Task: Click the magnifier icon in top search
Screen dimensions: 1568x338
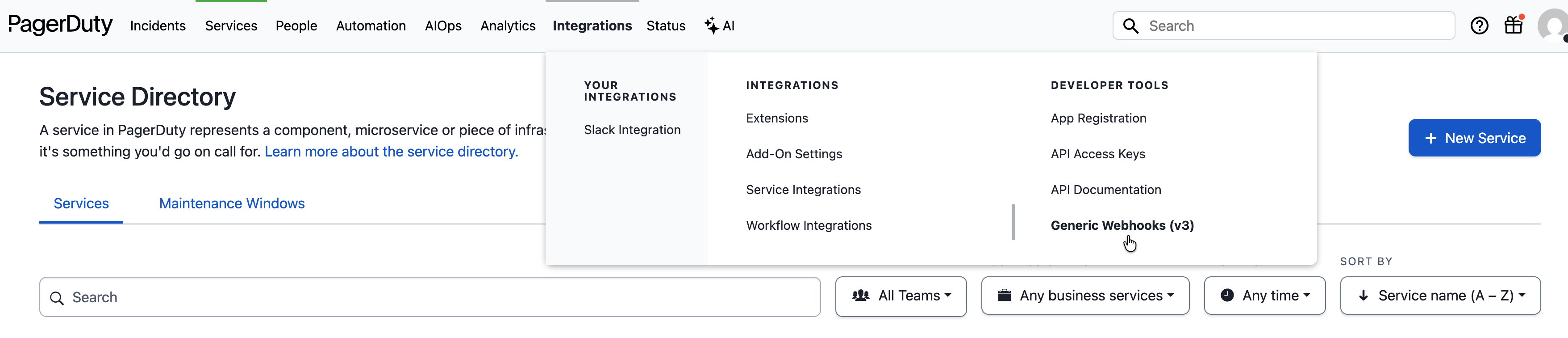Action: click(x=1130, y=25)
